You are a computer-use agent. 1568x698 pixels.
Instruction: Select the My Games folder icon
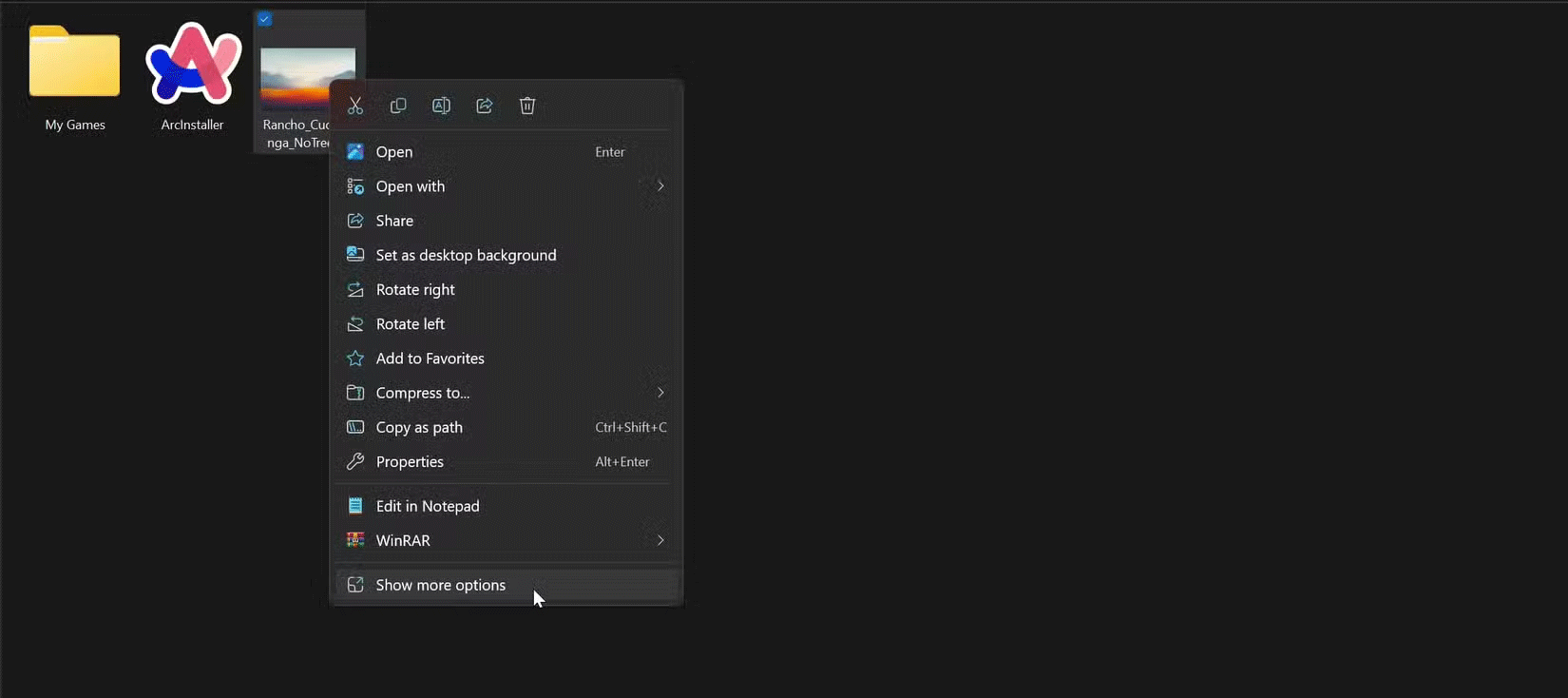point(74,63)
